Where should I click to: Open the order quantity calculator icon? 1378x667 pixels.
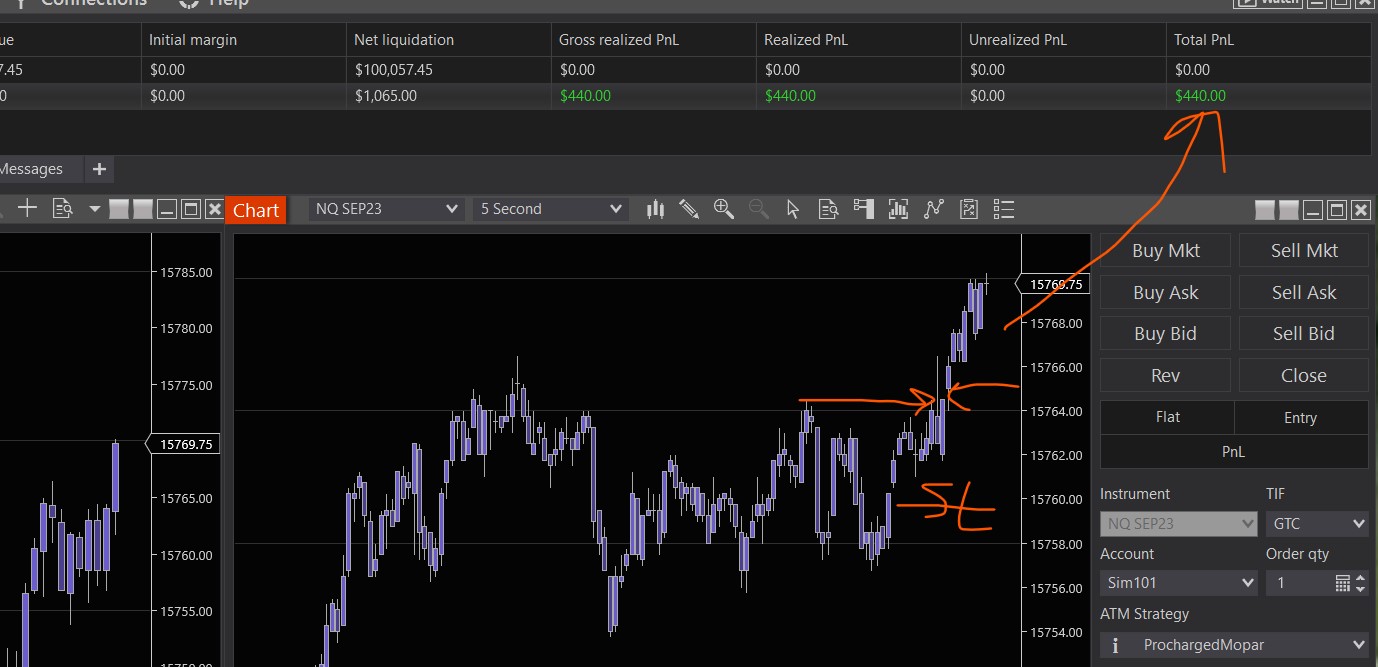(x=1343, y=583)
